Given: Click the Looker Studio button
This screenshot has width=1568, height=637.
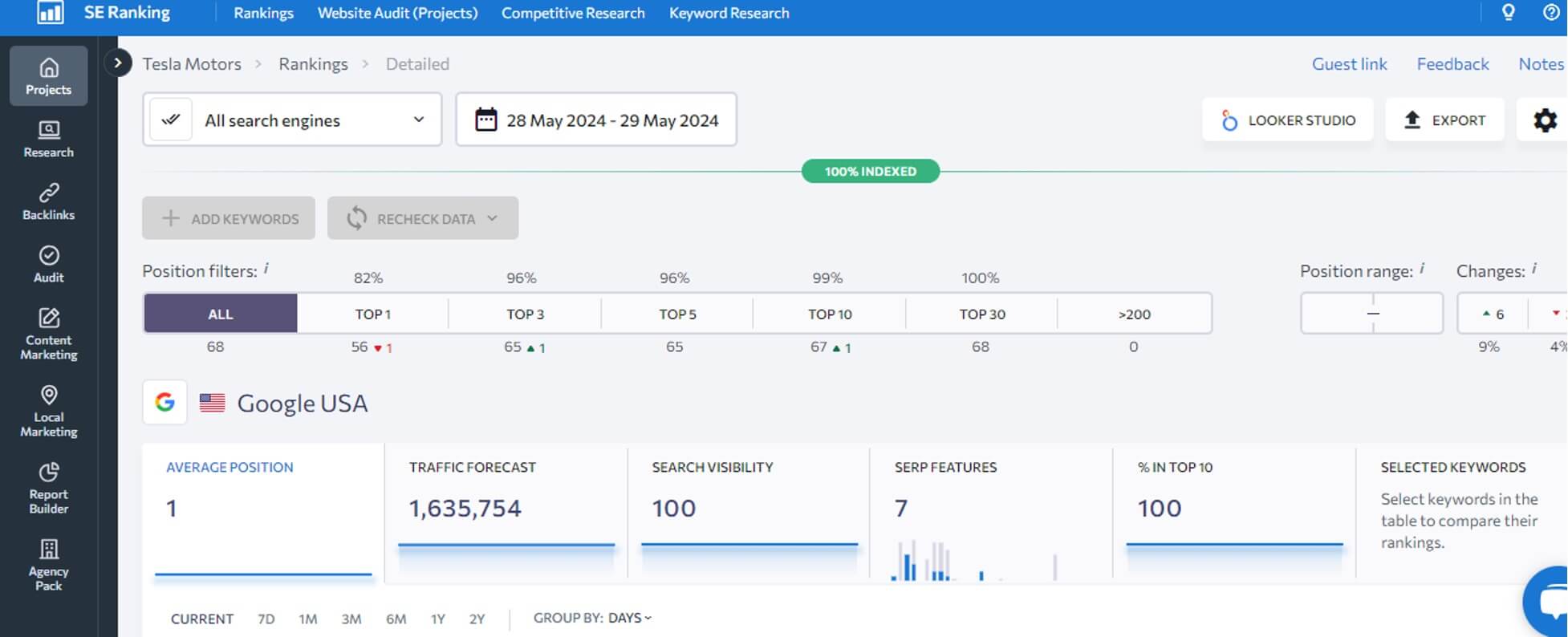Looking at the screenshot, I should 1288,120.
